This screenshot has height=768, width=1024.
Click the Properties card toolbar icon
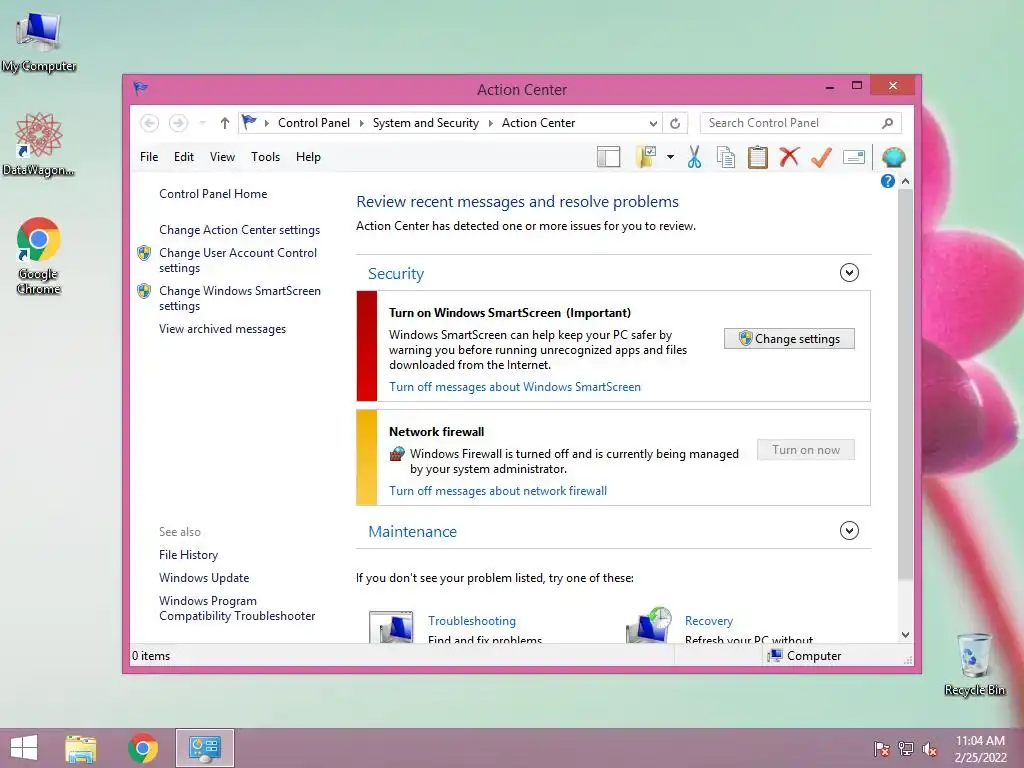[x=854, y=157]
